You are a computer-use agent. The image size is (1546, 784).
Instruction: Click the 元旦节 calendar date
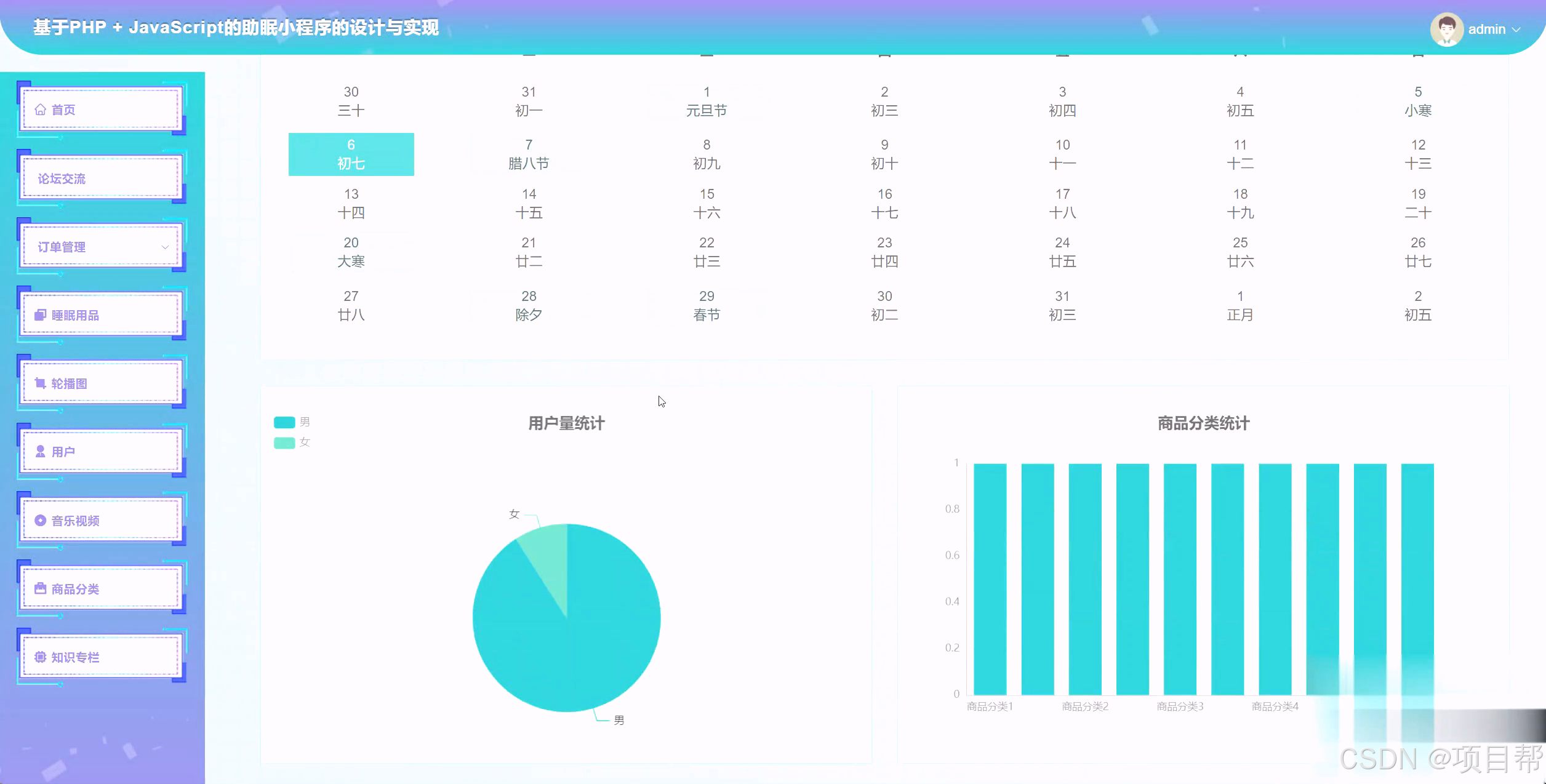coord(707,101)
